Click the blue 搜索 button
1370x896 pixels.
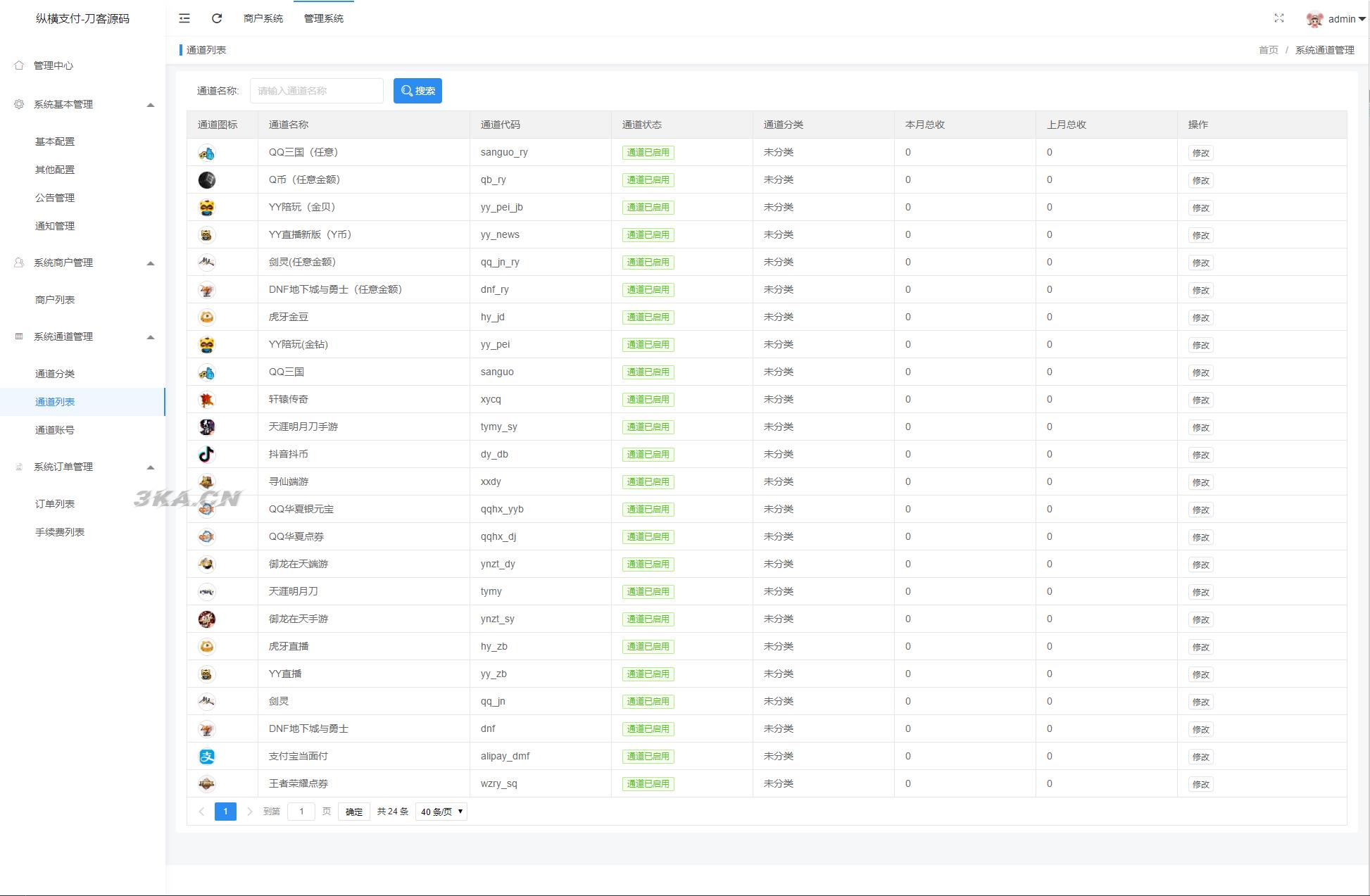pos(417,91)
